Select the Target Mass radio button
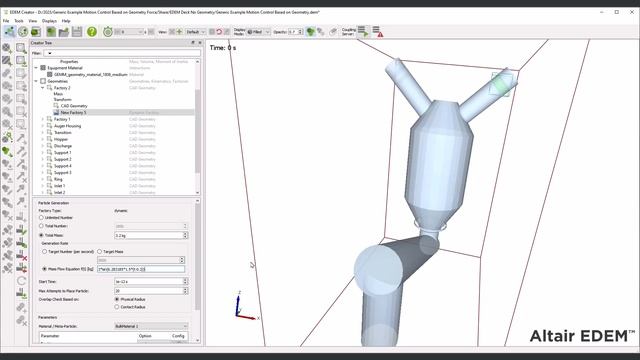 tap(100, 251)
